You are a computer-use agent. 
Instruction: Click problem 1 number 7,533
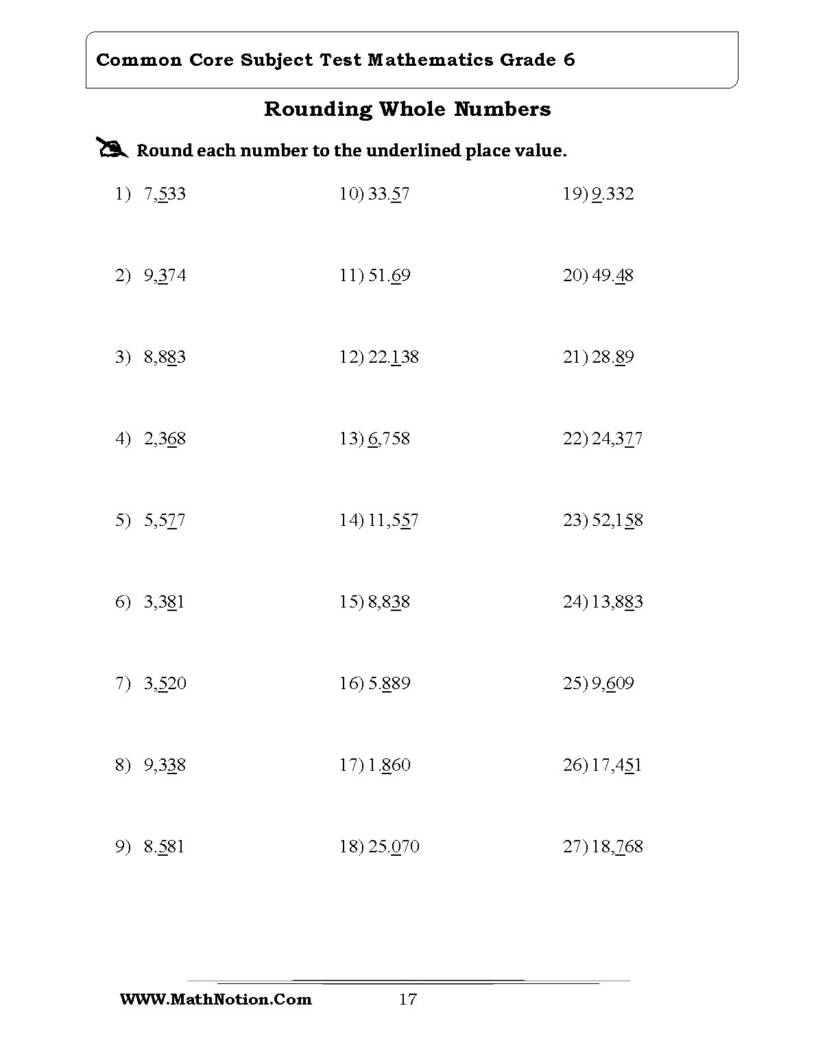pos(164,194)
